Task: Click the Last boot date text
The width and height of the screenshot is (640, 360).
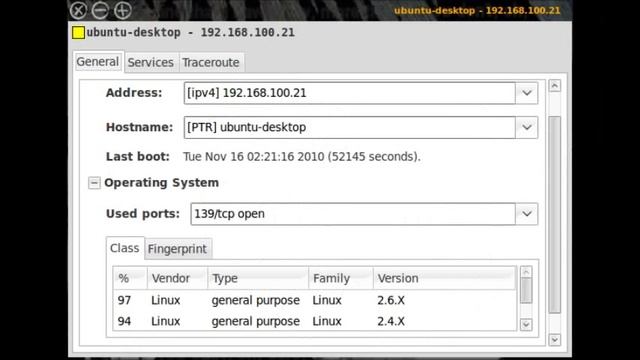Action: 302,157
